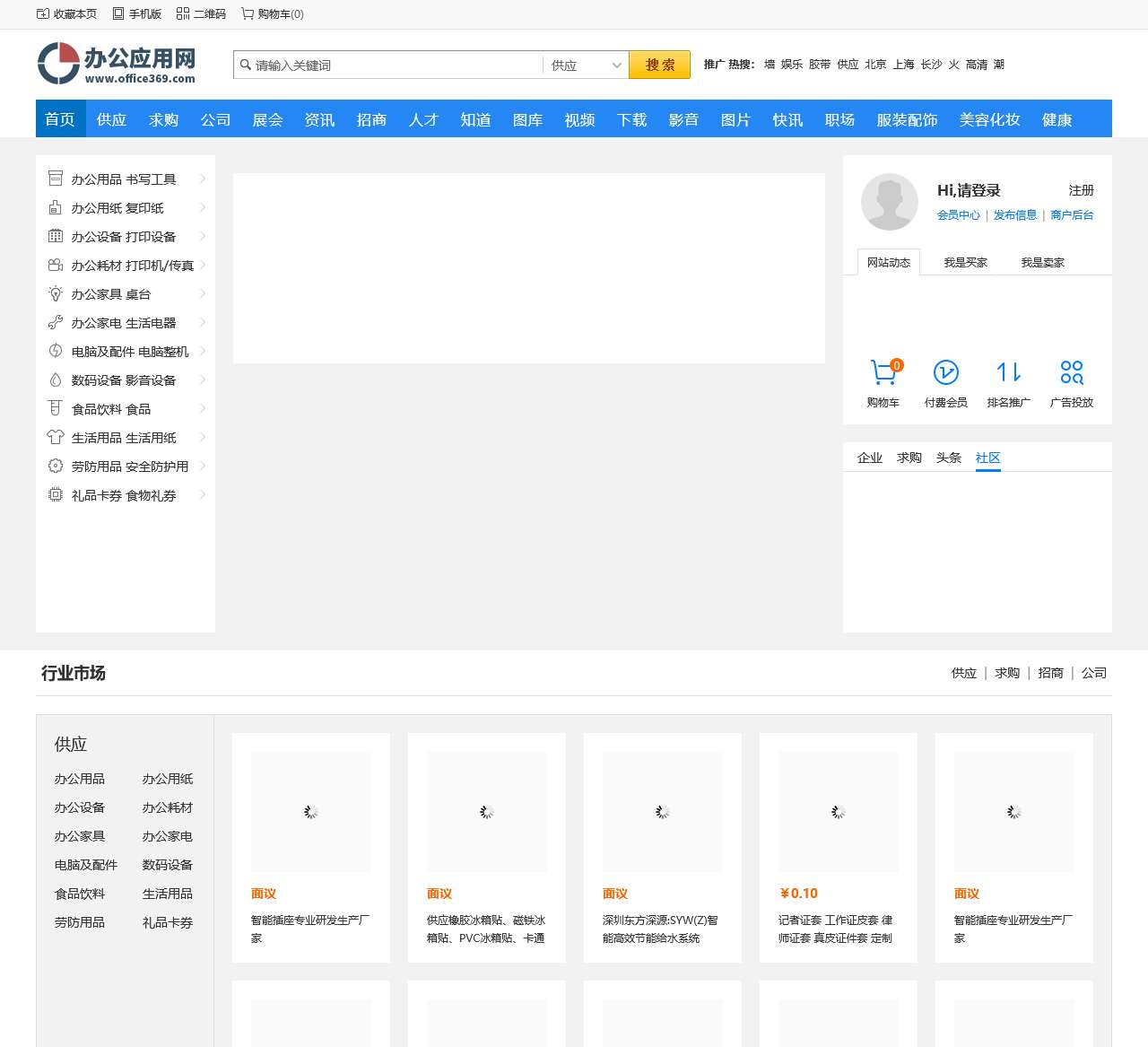Click the 注册 register link
Viewport: 1148px width, 1047px height.
tap(1082, 190)
